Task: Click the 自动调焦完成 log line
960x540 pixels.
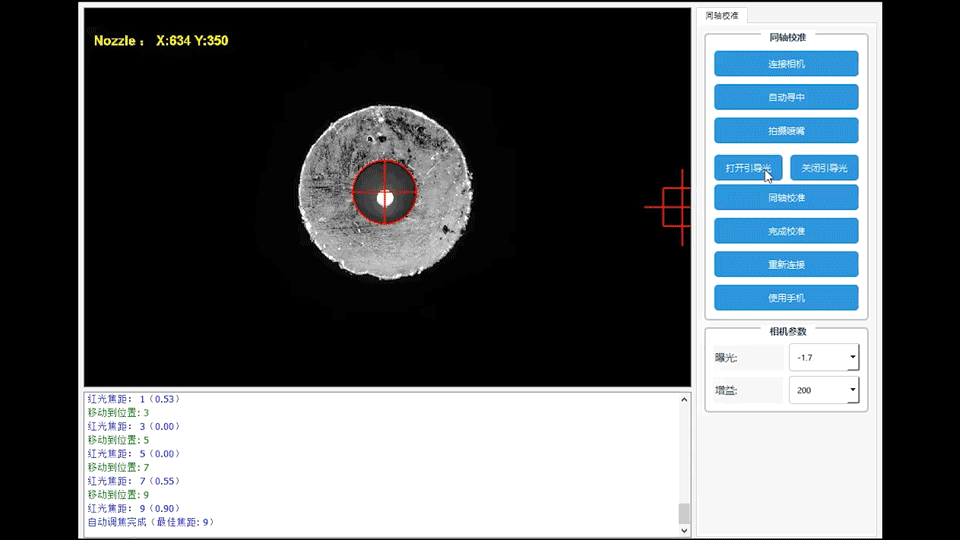Action: pyautogui.click(x=151, y=522)
